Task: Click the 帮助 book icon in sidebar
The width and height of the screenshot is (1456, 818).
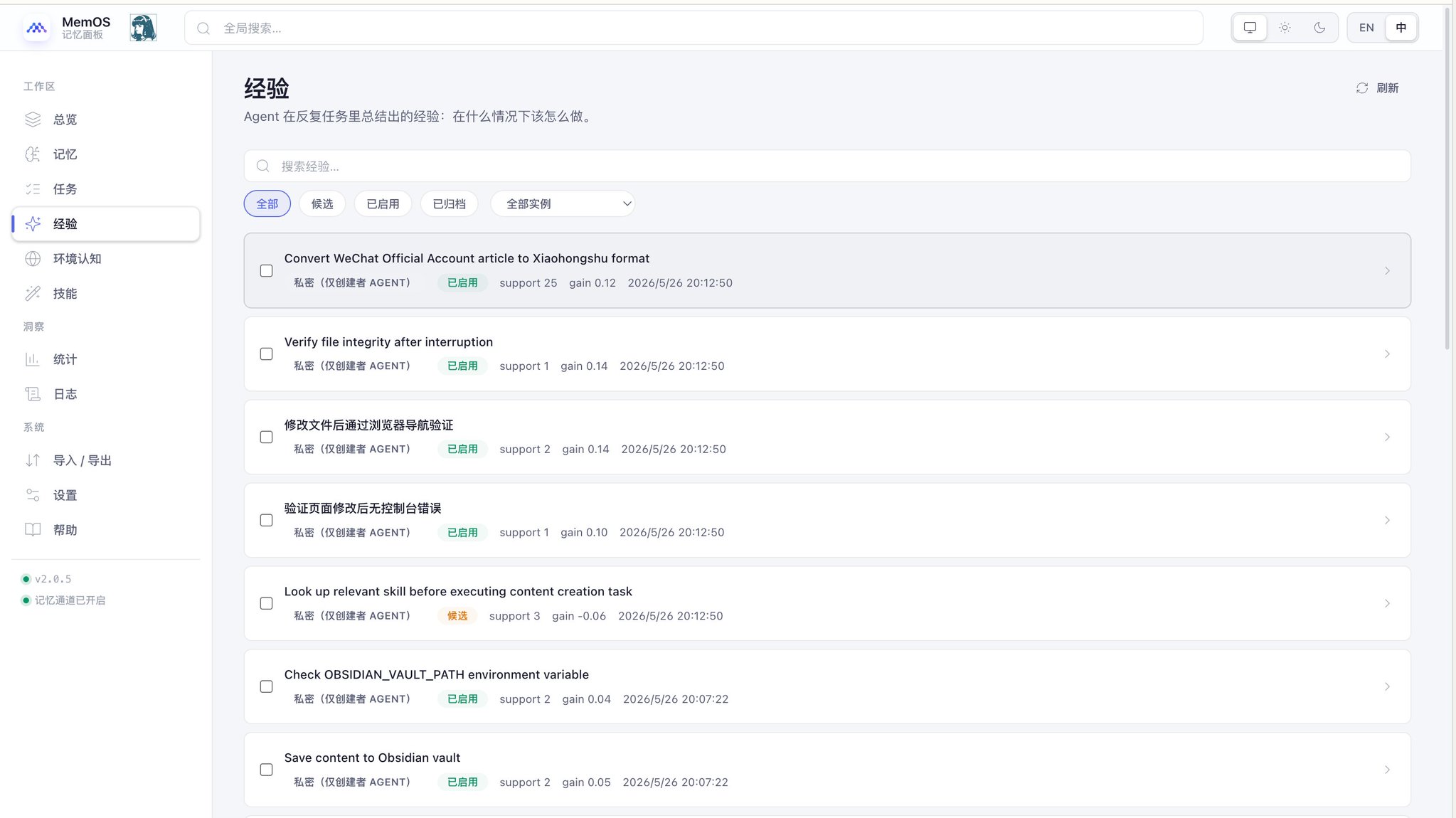Action: [33, 530]
